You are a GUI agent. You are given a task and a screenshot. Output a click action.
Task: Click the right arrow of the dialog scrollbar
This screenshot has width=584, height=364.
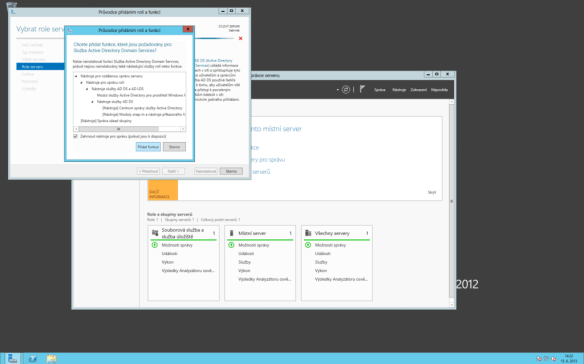183,129
